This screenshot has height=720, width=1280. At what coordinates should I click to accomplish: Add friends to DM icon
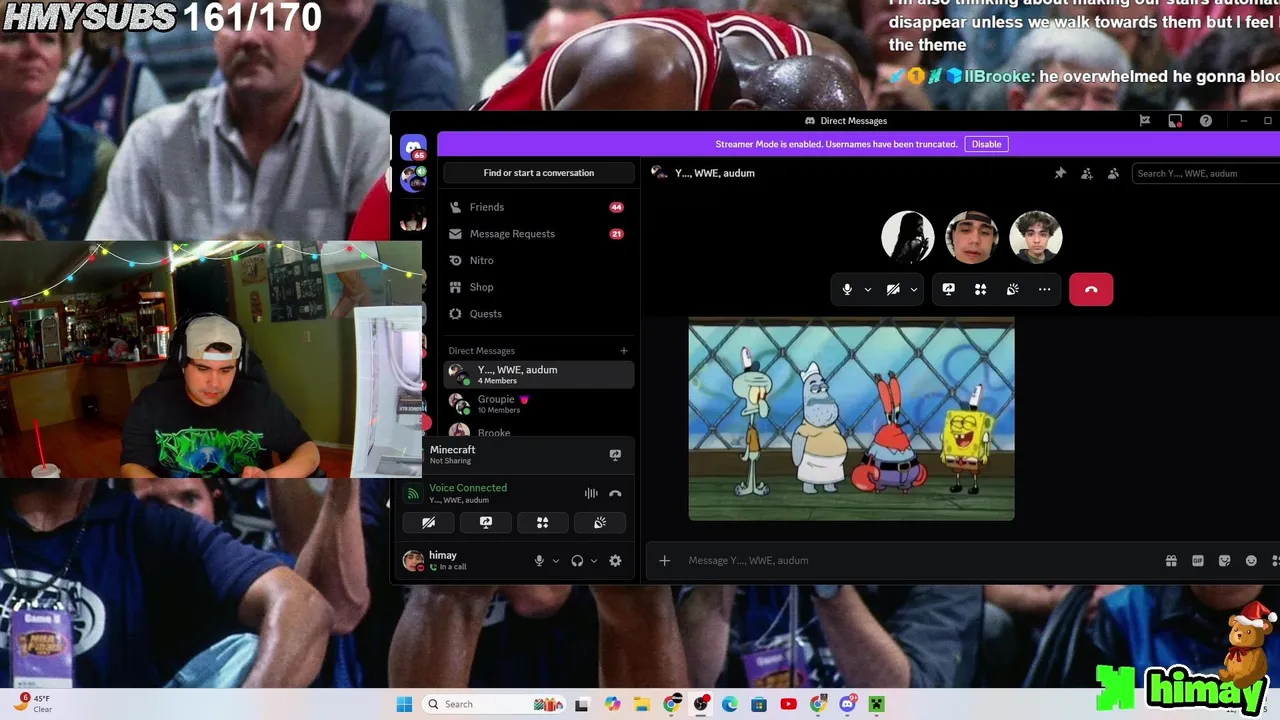[1087, 173]
